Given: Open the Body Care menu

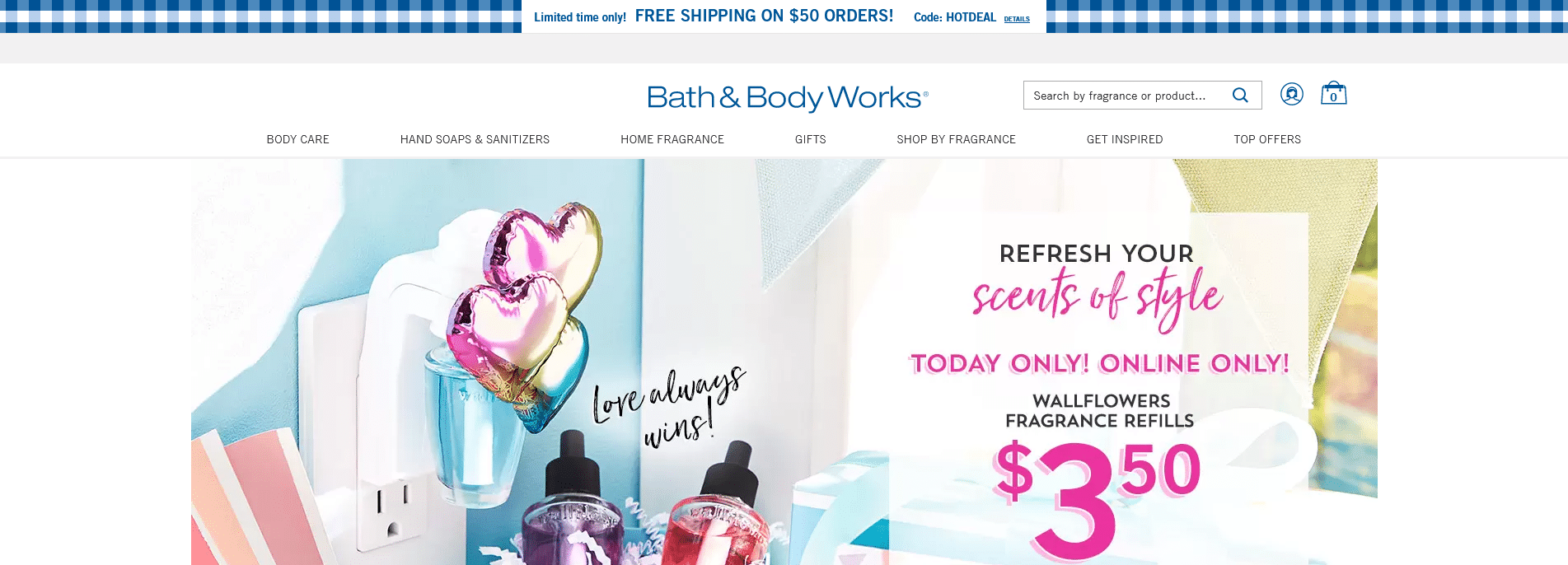Looking at the screenshot, I should 298,139.
